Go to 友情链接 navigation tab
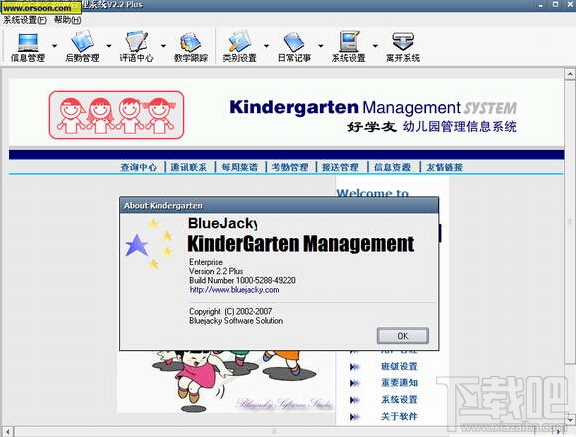576x437 pixels. coord(444,167)
